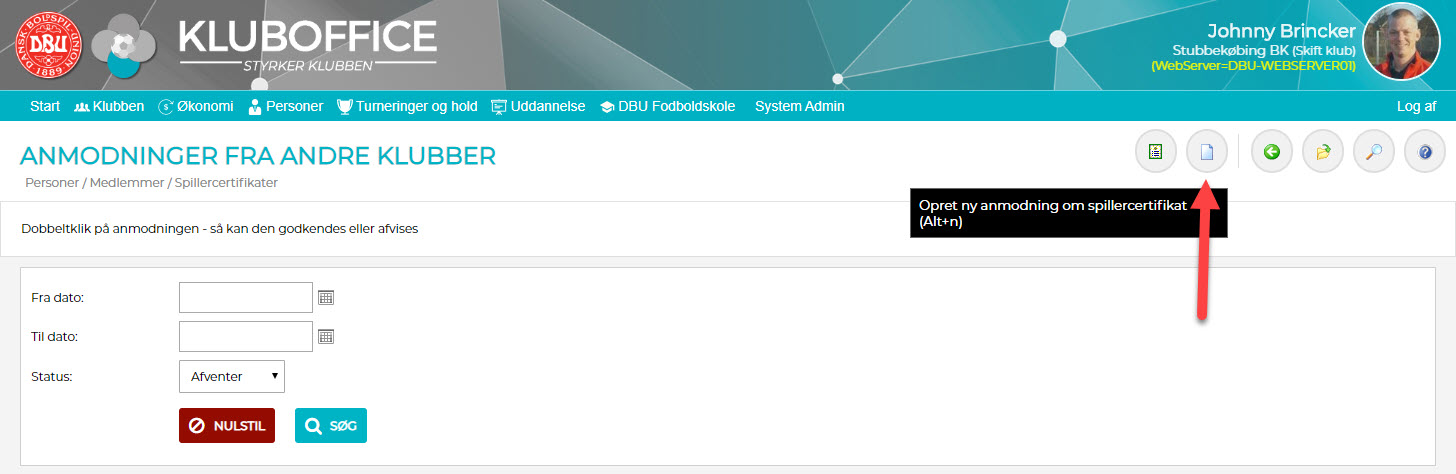Click the Fra dato input field
The width and height of the screenshot is (1456, 474).
pos(246,297)
